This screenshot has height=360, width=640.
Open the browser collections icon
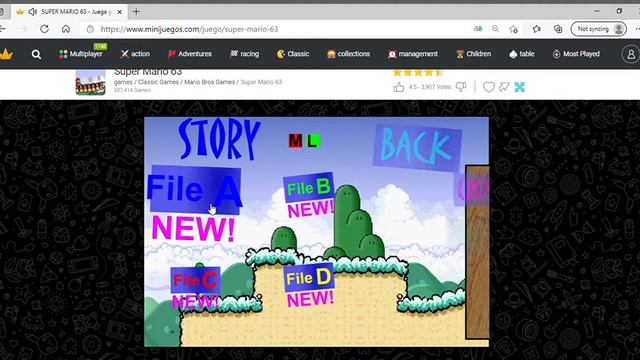[558, 29]
